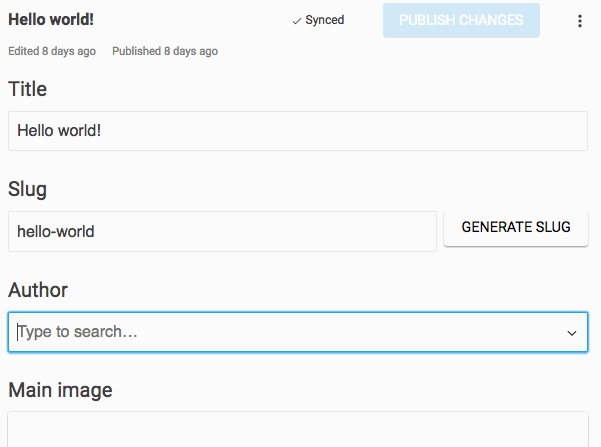601x447 pixels.
Task: Click the Synced status label
Action: coord(325,21)
